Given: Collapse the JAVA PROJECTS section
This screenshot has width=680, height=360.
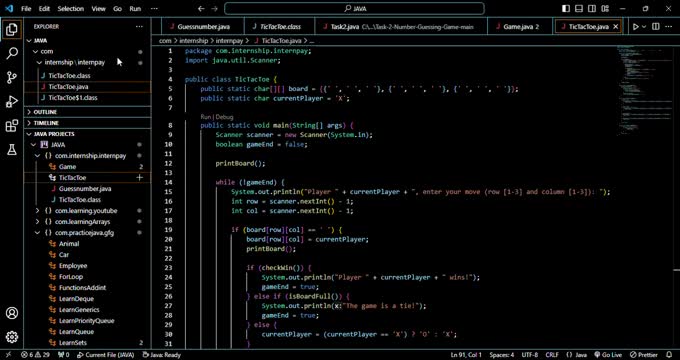Looking at the screenshot, I should (29, 134).
